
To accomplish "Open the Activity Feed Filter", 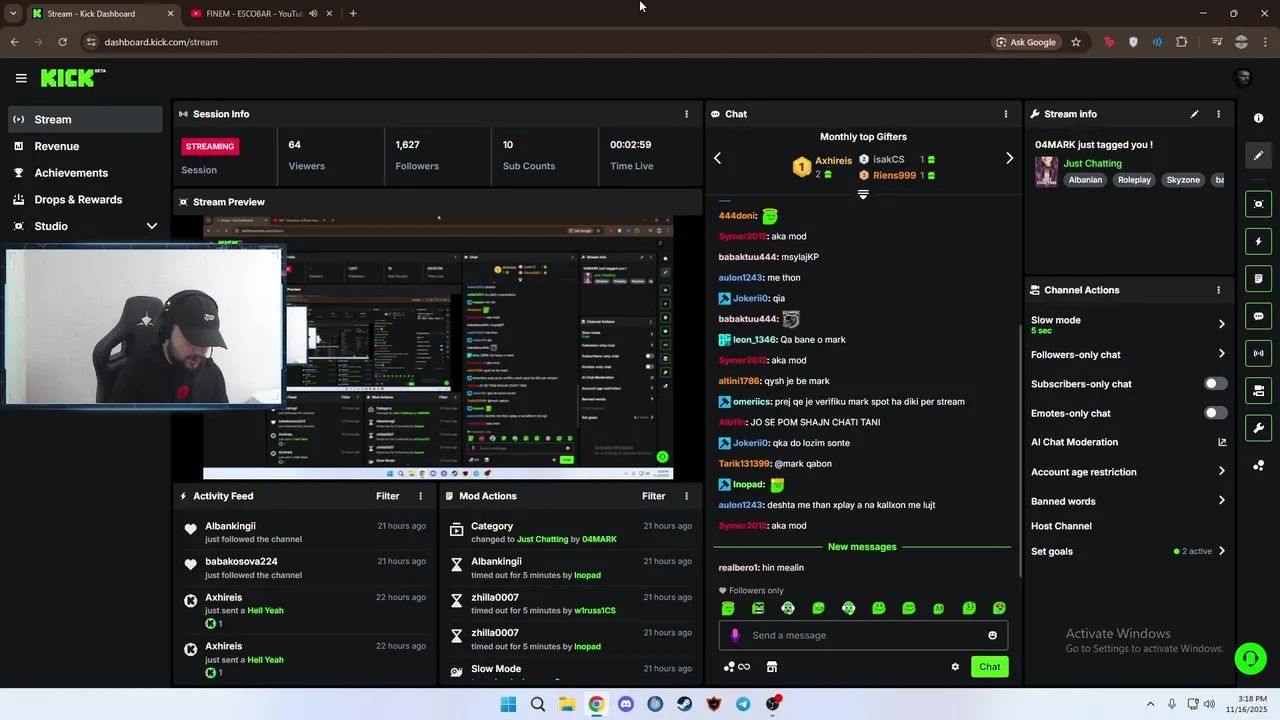I will [387, 496].
